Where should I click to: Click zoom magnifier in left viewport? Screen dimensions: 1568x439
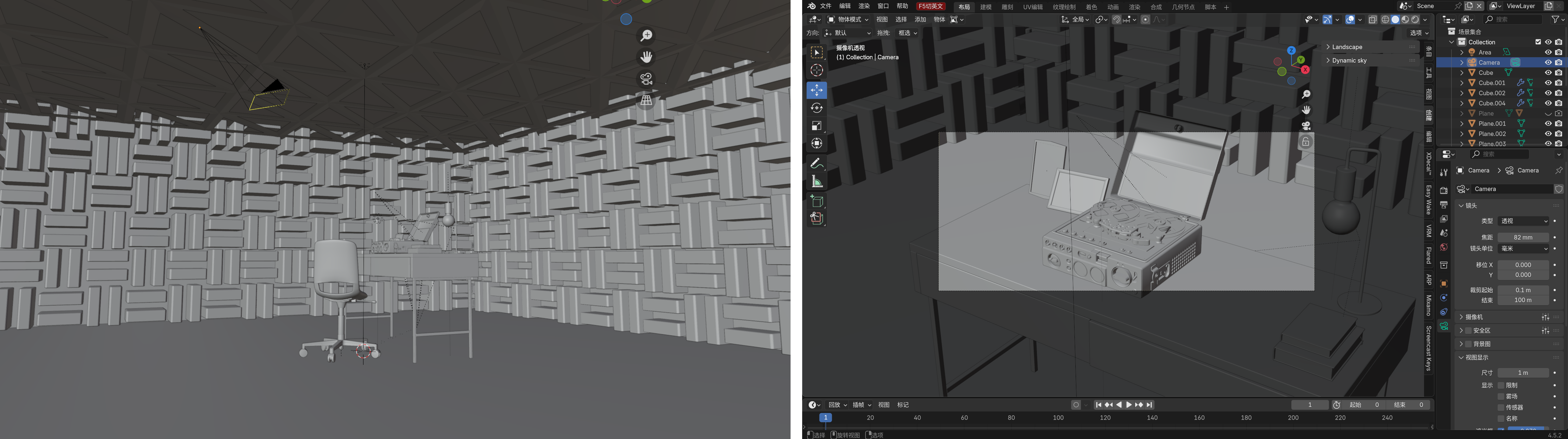[646, 36]
